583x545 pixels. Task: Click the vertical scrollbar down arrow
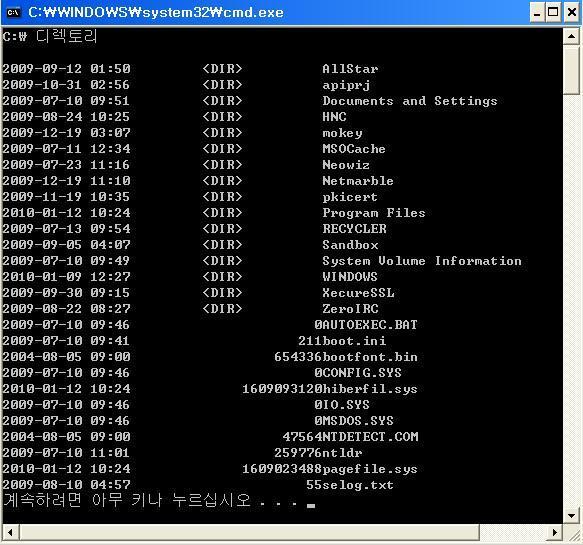[571, 515]
